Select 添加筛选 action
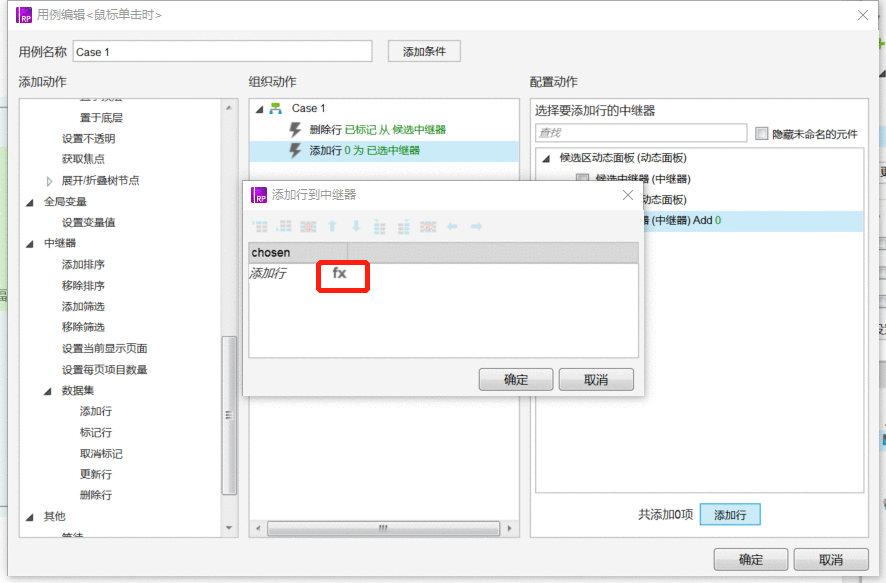Viewport: 886px width, 583px height. click(x=83, y=306)
